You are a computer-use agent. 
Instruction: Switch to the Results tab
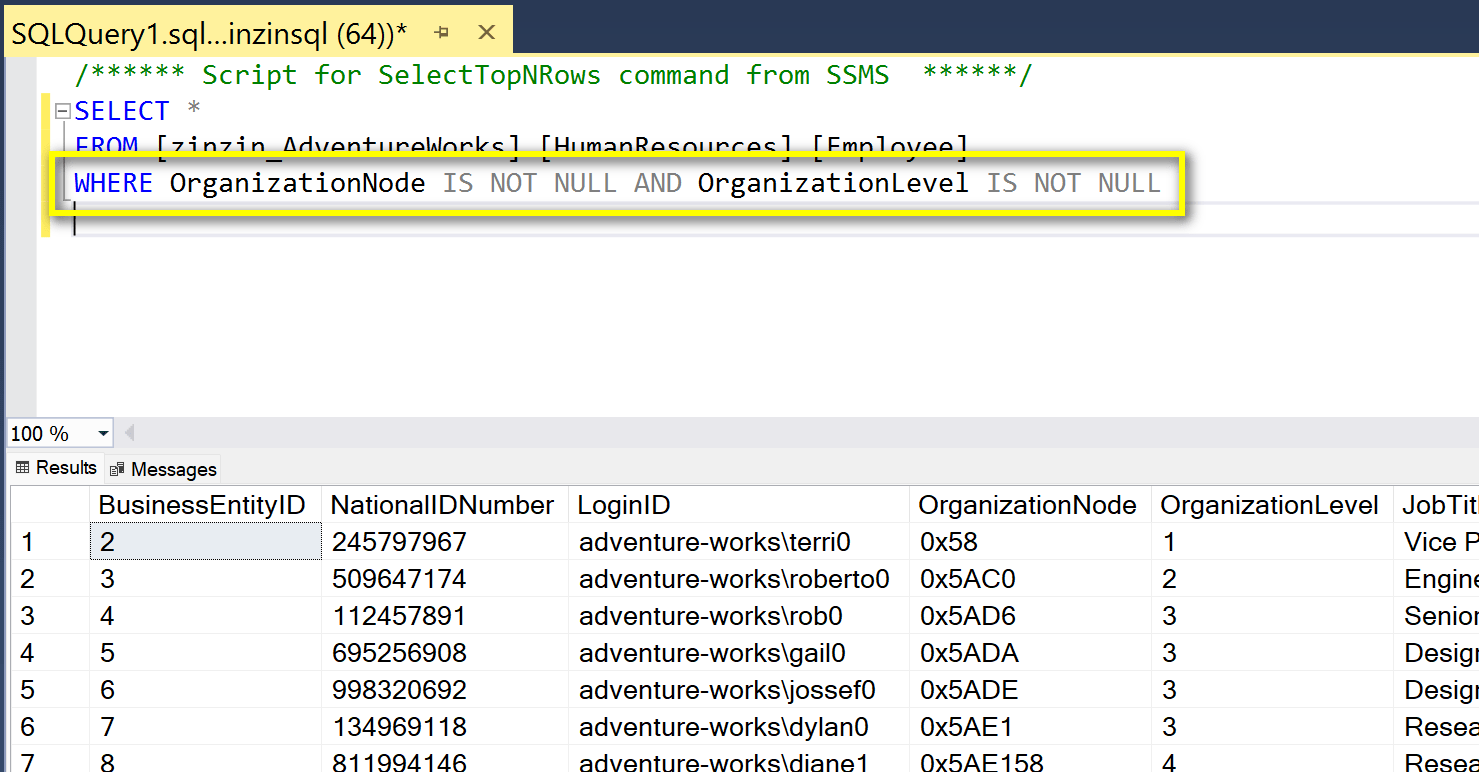[55, 468]
